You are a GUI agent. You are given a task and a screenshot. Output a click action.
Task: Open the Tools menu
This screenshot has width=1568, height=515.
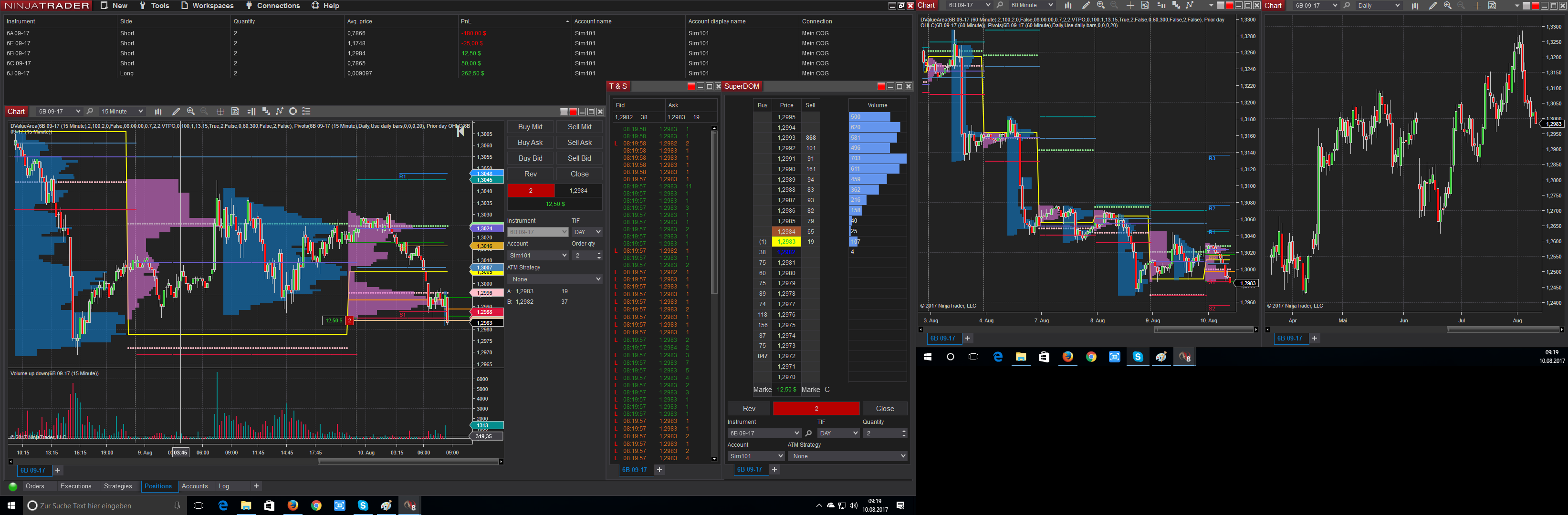coord(155,5)
